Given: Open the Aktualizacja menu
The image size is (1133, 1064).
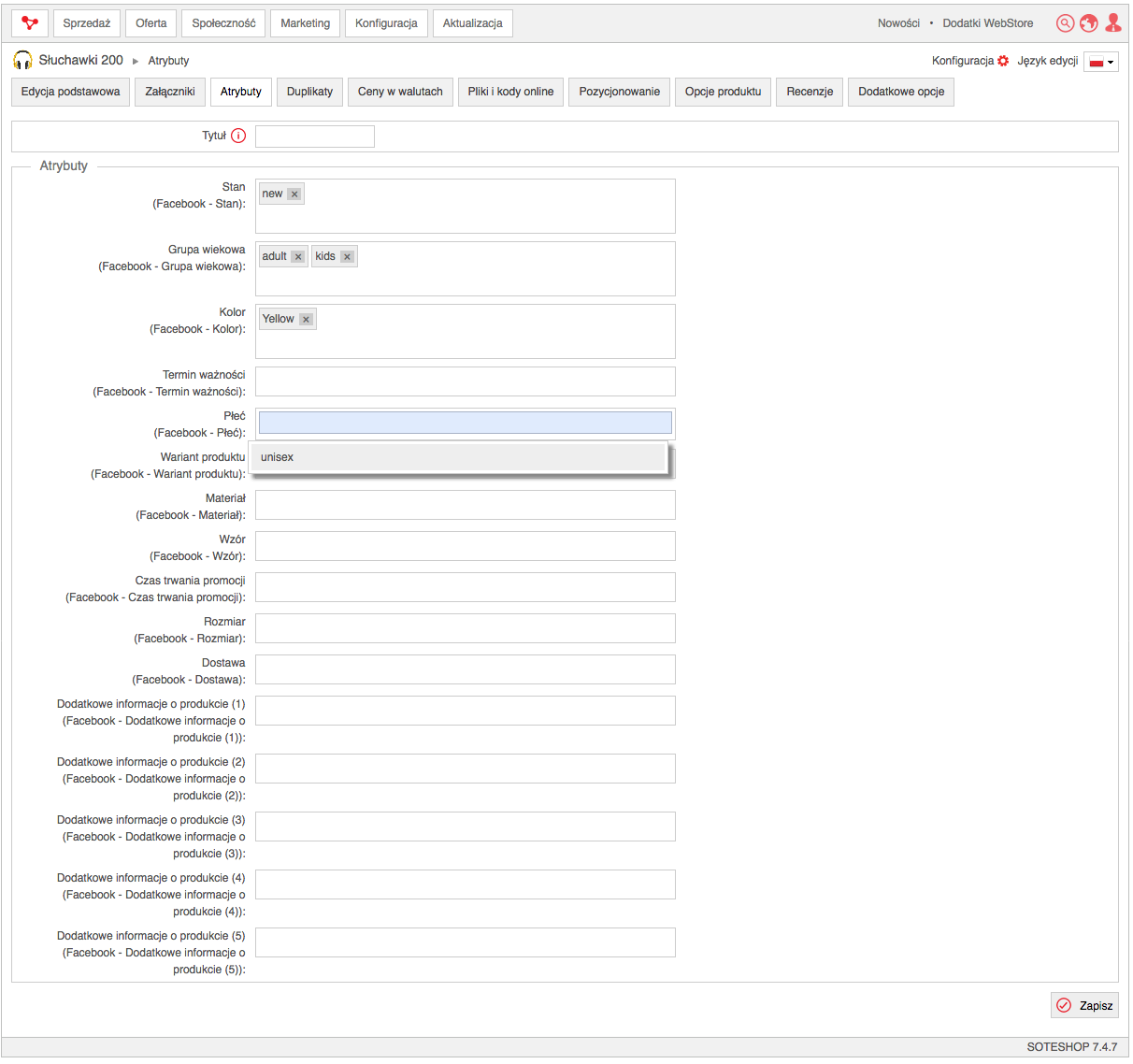Looking at the screenshot, I should point(473,23).
